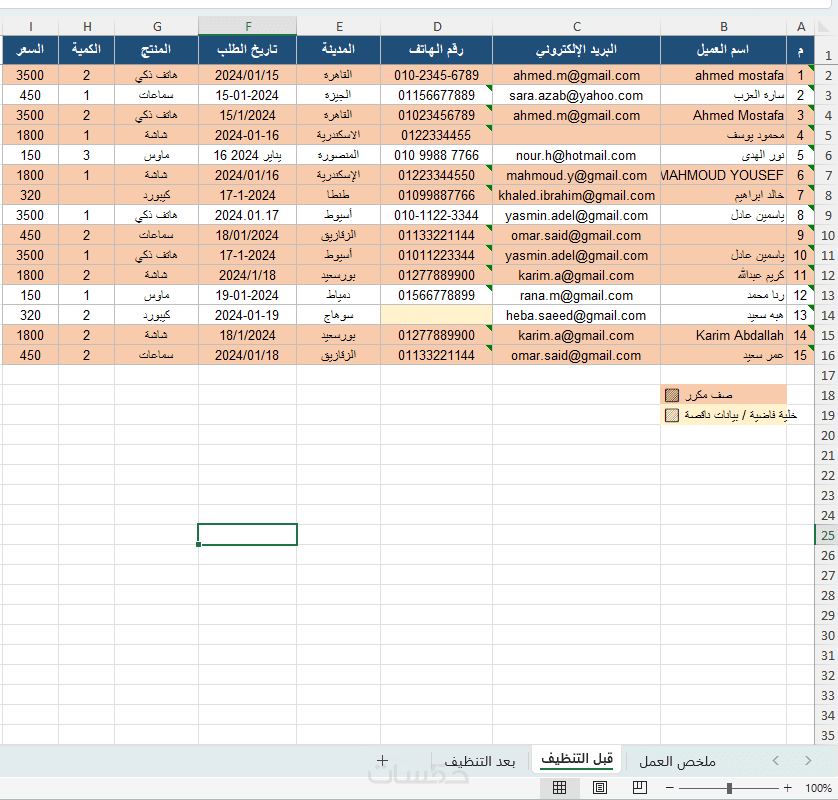Zoom out using the minus button

[669, 788]
